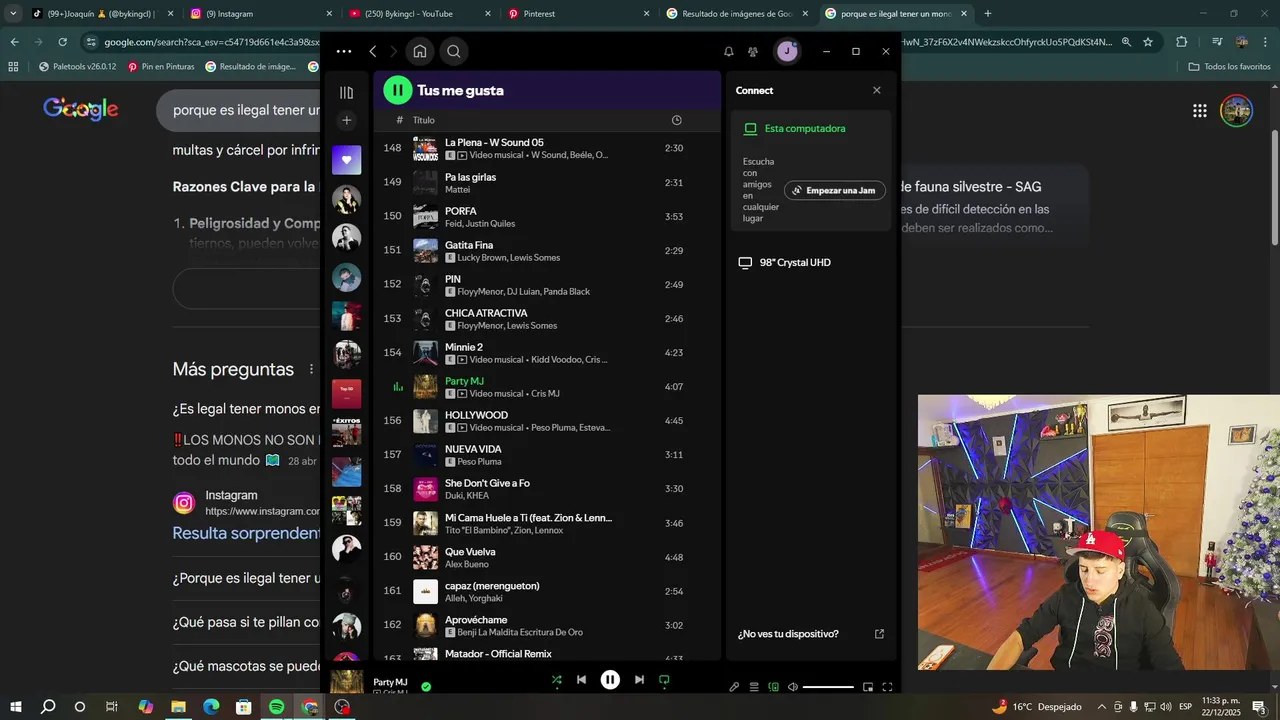
Task: Open Windows notification center icon
Action: coord(1259,707)
